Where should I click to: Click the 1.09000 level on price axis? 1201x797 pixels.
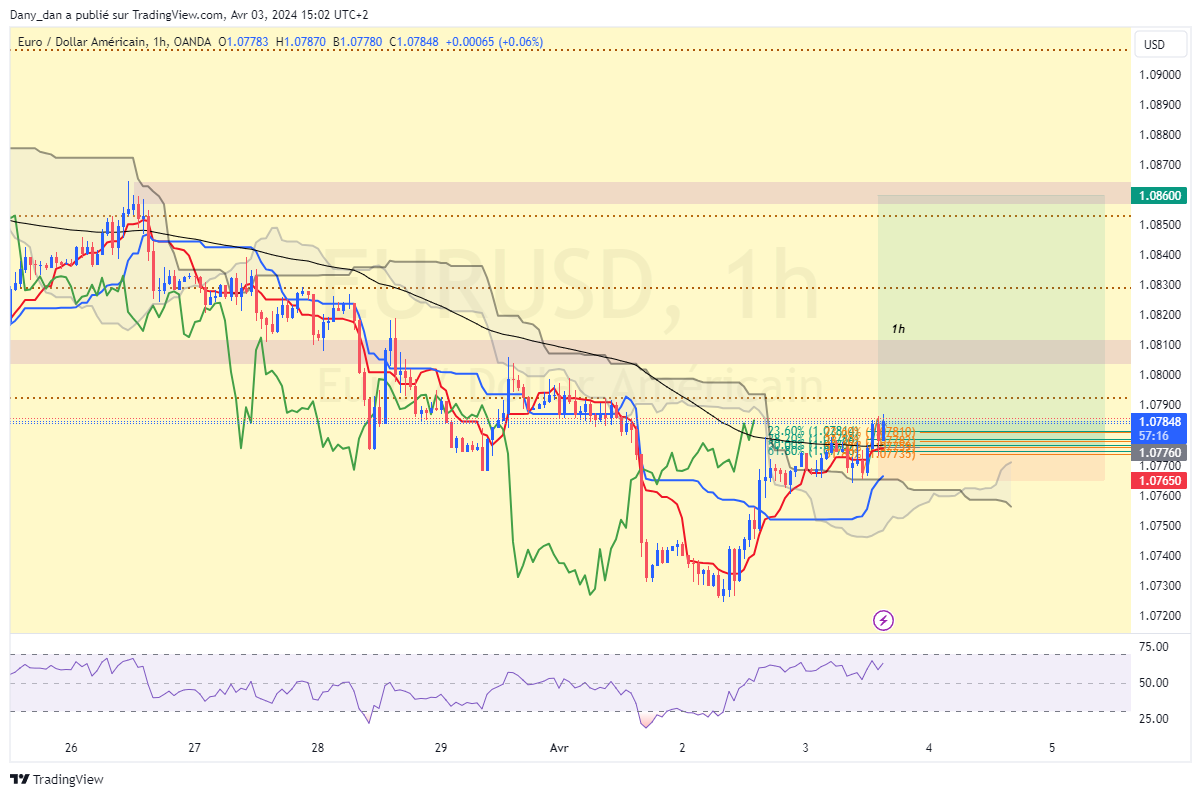tap(1157, 75)
